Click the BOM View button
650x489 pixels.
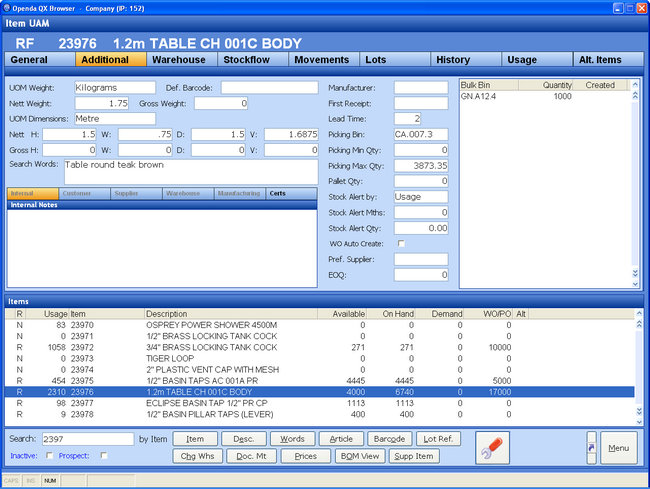click(x=360, y=456)
